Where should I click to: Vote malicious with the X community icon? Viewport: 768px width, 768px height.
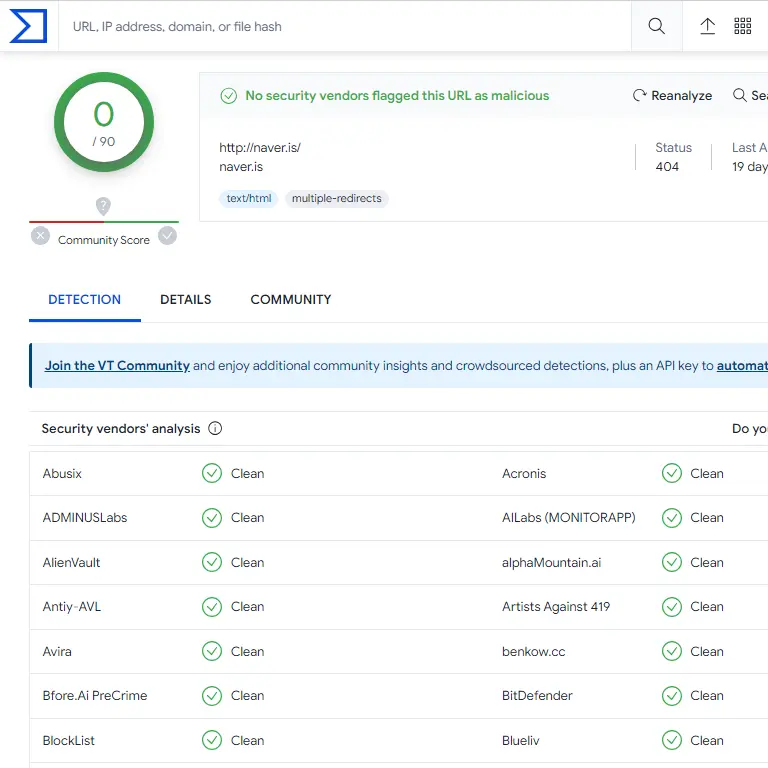click(x=40, y=236)
